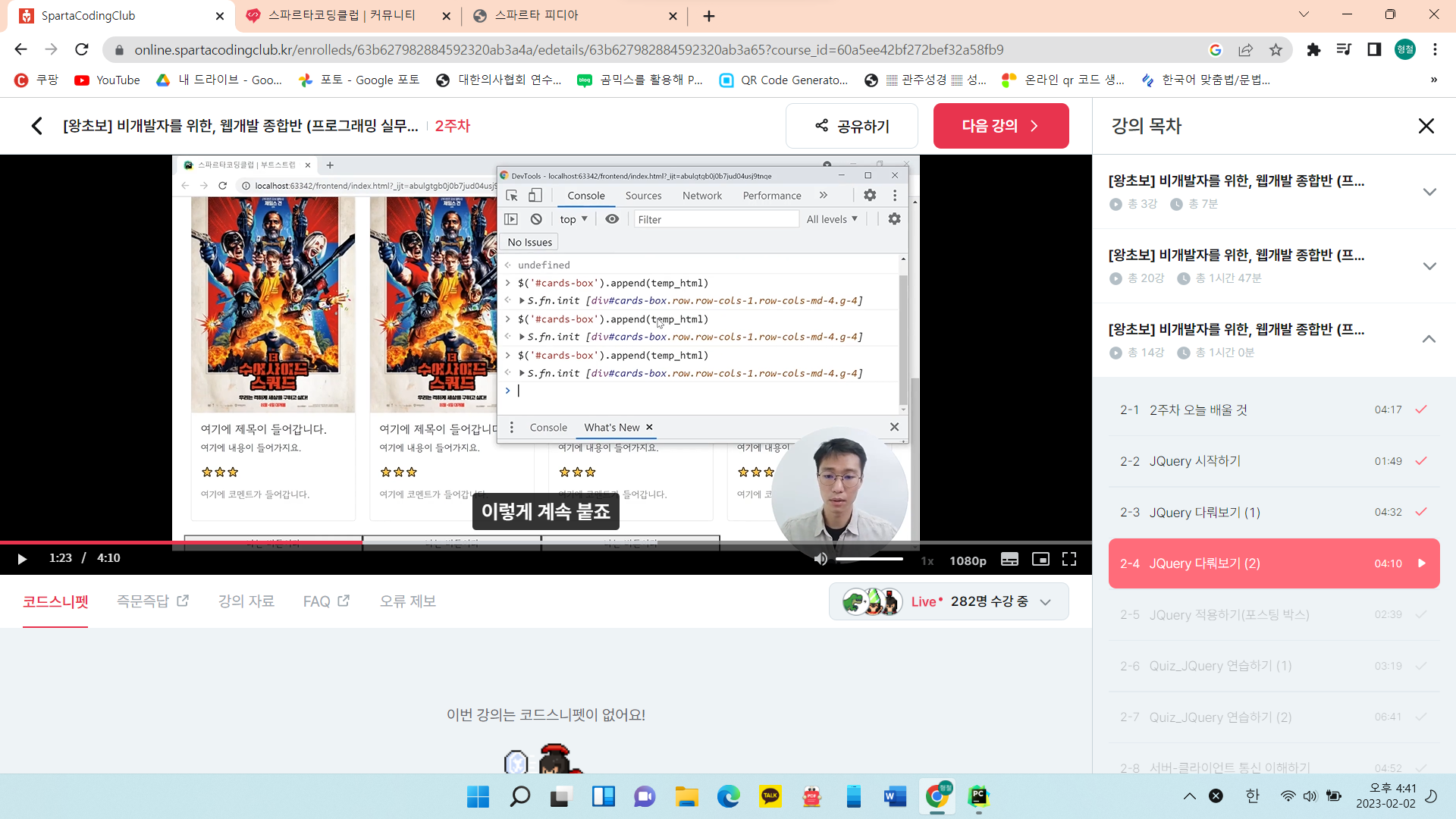Search tabs dropdown arrow in title bar

[1304, 14]
